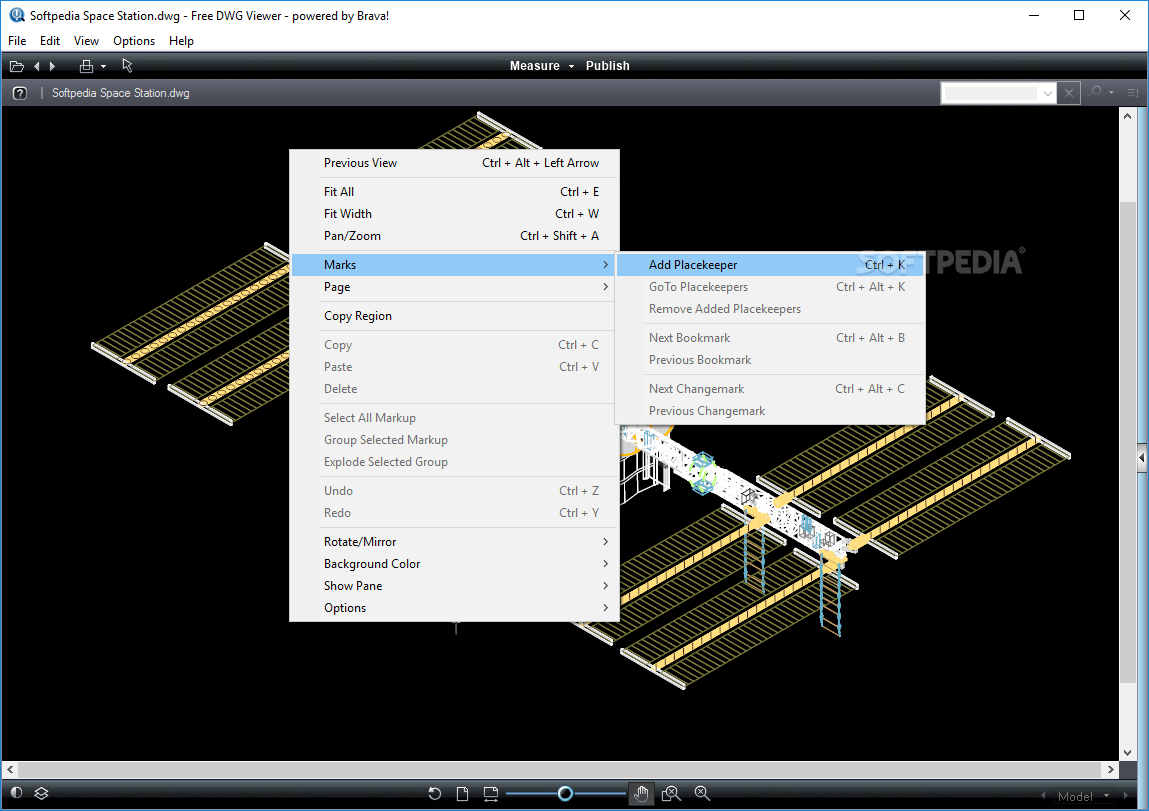The height and width of the screenshot is (811, 1149).
Task: Expand the side pane collapse arrow
Action: pos(1142,458)
